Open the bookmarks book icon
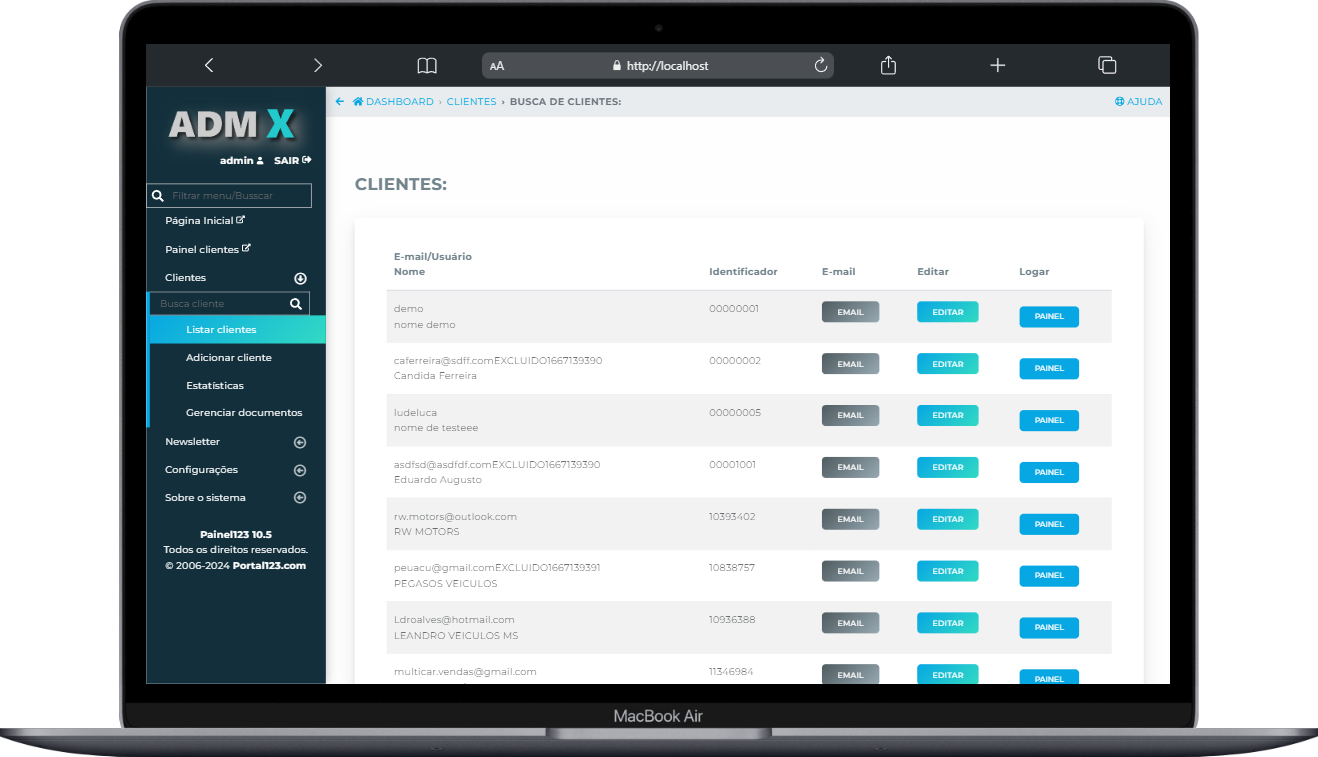 click(x=427, y=65)
